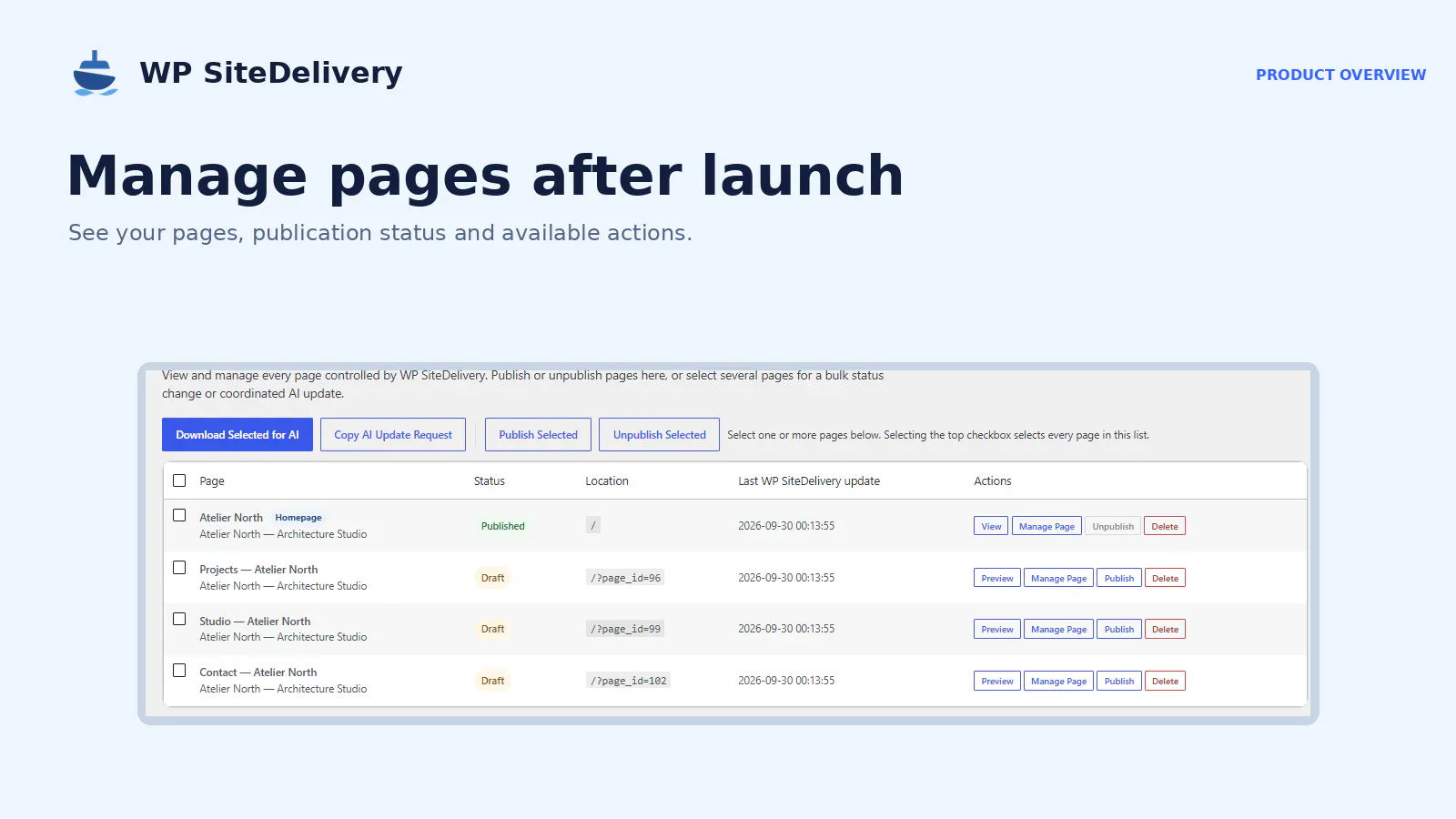Tick the Studio — Atelier North checkbox
The image size is (1456, 819).
tap(179, 619)
